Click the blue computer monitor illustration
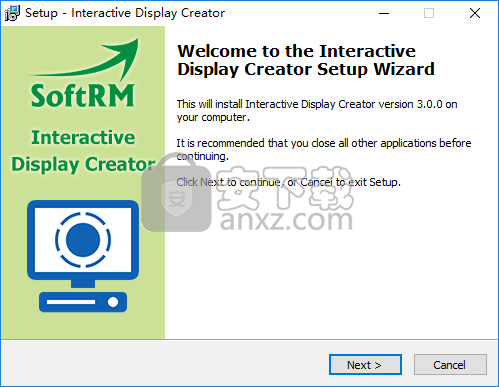 (83, 256)
